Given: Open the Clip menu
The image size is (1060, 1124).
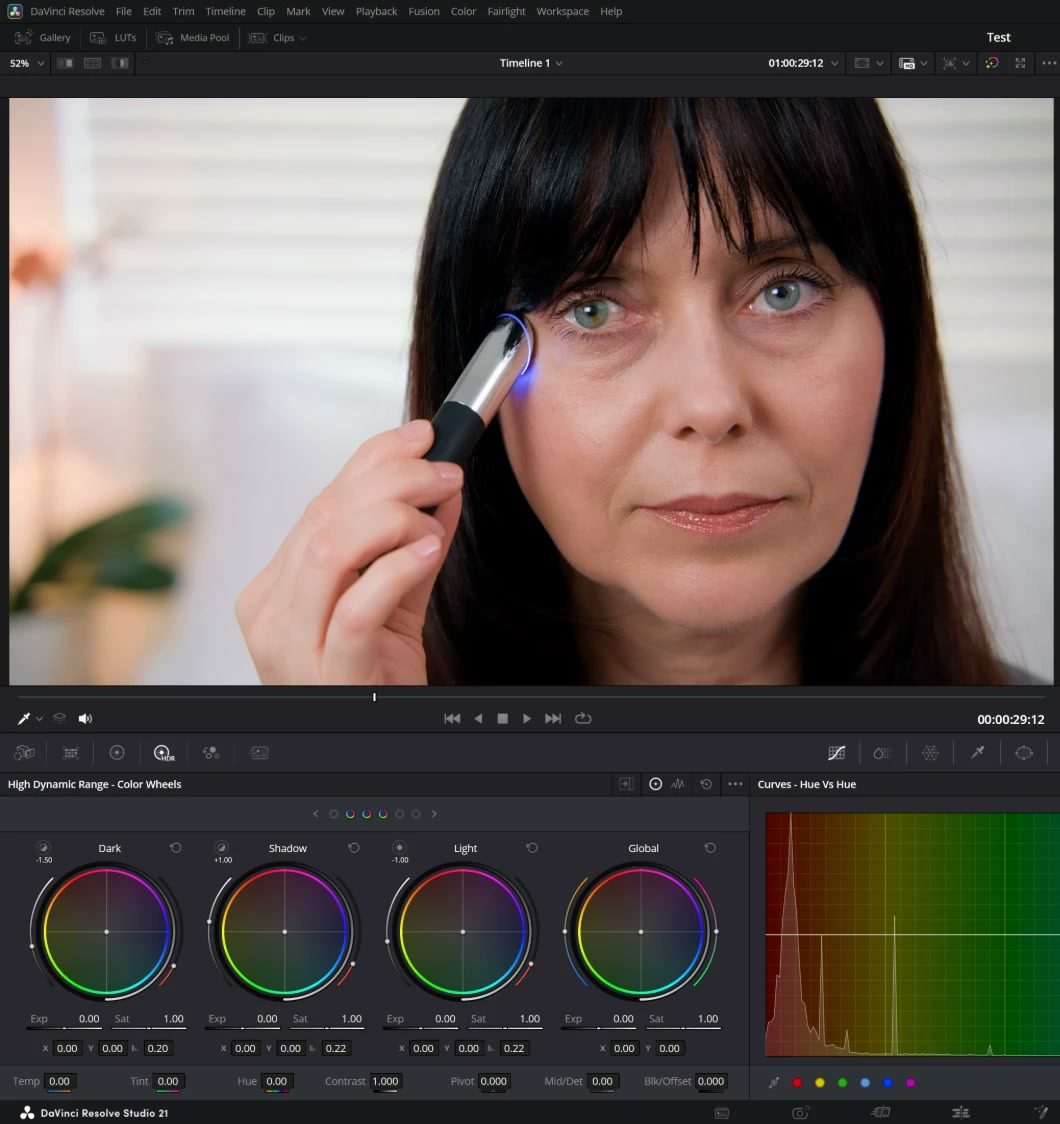Looking at the screenshot, I should [x=266, y=11].
